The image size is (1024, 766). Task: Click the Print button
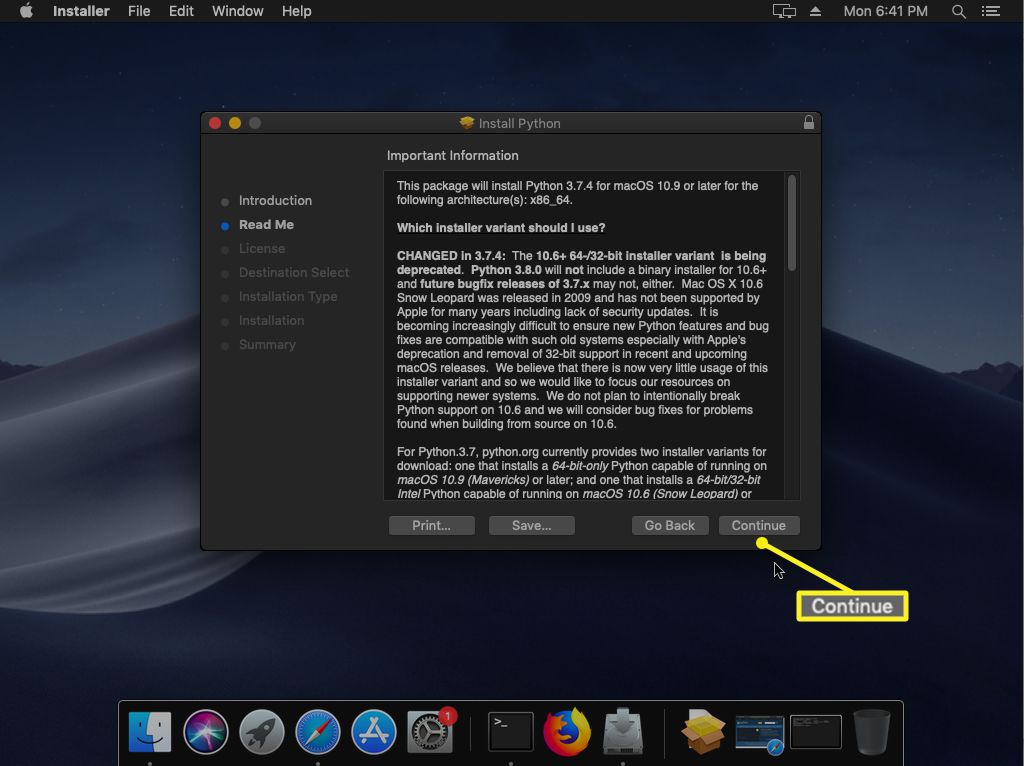click(x=431, y=525)
